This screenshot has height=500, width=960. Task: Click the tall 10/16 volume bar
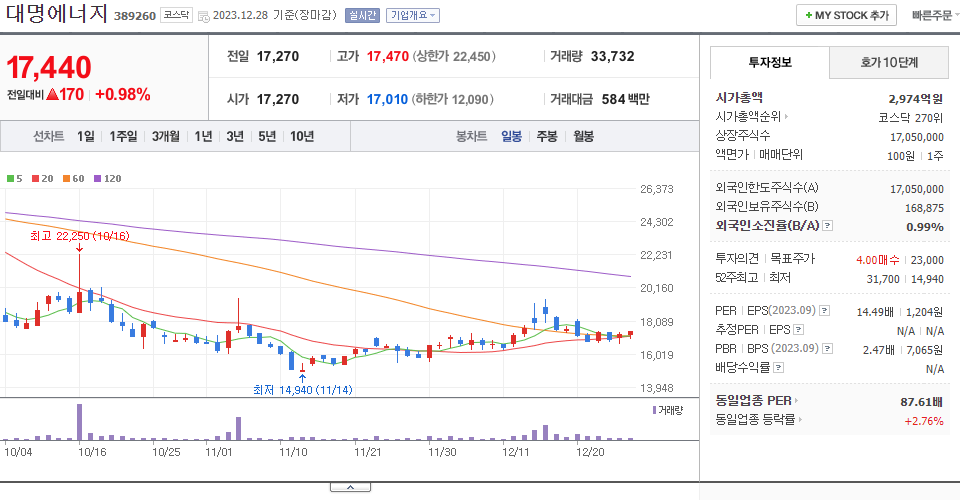click(80, 422)
